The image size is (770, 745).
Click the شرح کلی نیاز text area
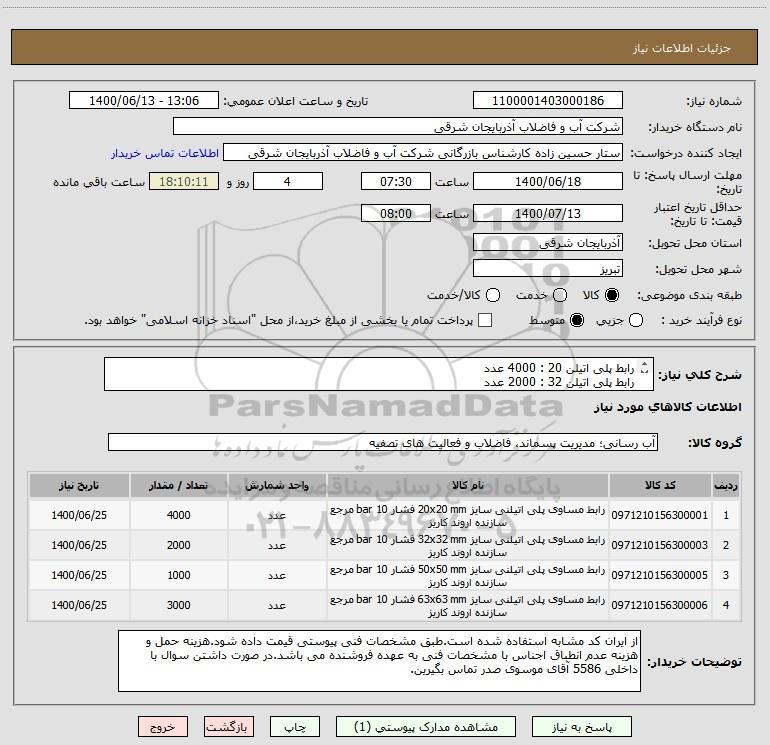(x=379, y=375)
